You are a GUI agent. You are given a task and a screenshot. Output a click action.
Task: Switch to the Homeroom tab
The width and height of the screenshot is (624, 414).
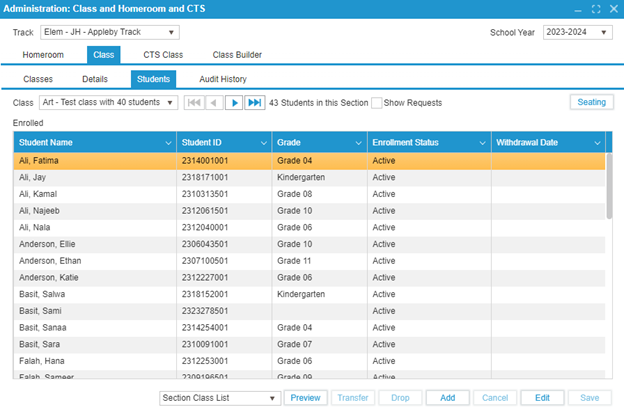click(x=43, y=55)
